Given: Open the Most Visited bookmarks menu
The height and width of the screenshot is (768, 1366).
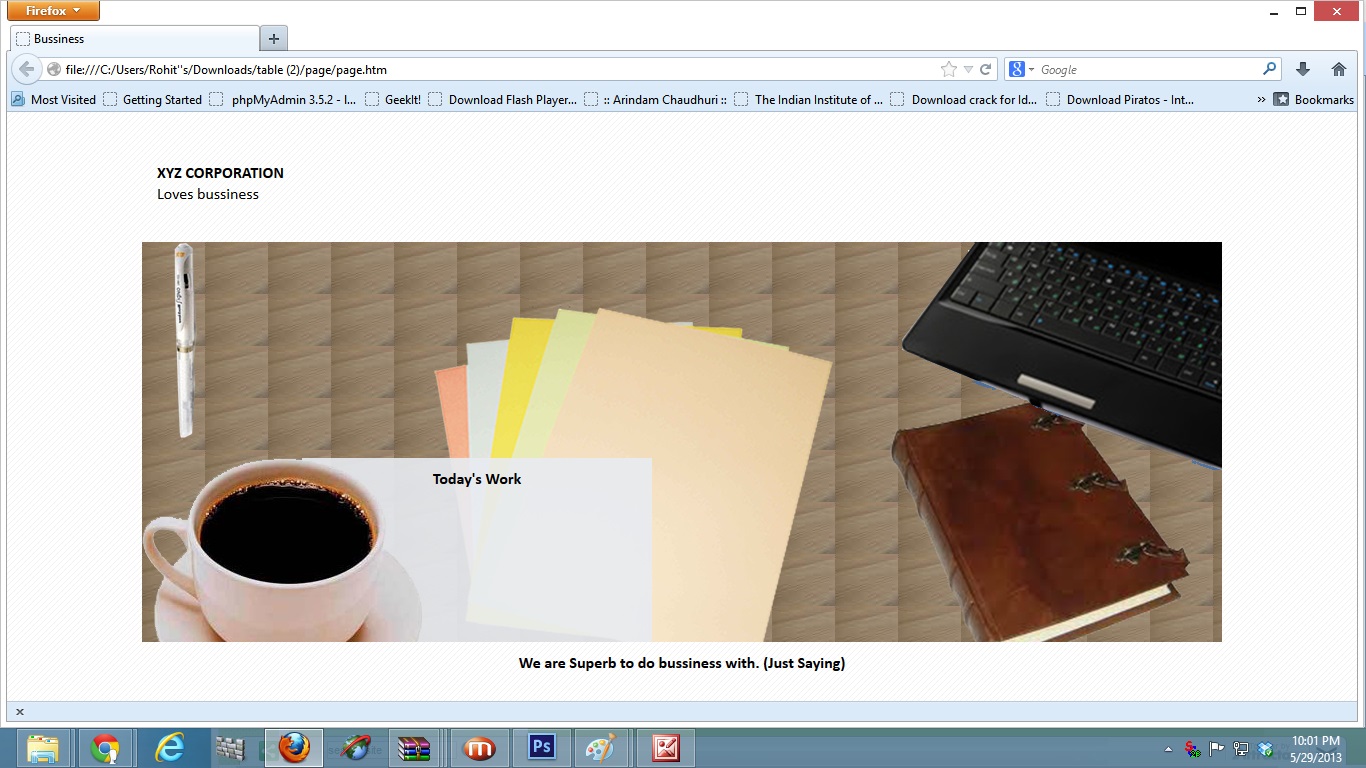Looking at the screenshot, I should pyautogui.click(x=54, y=100).
